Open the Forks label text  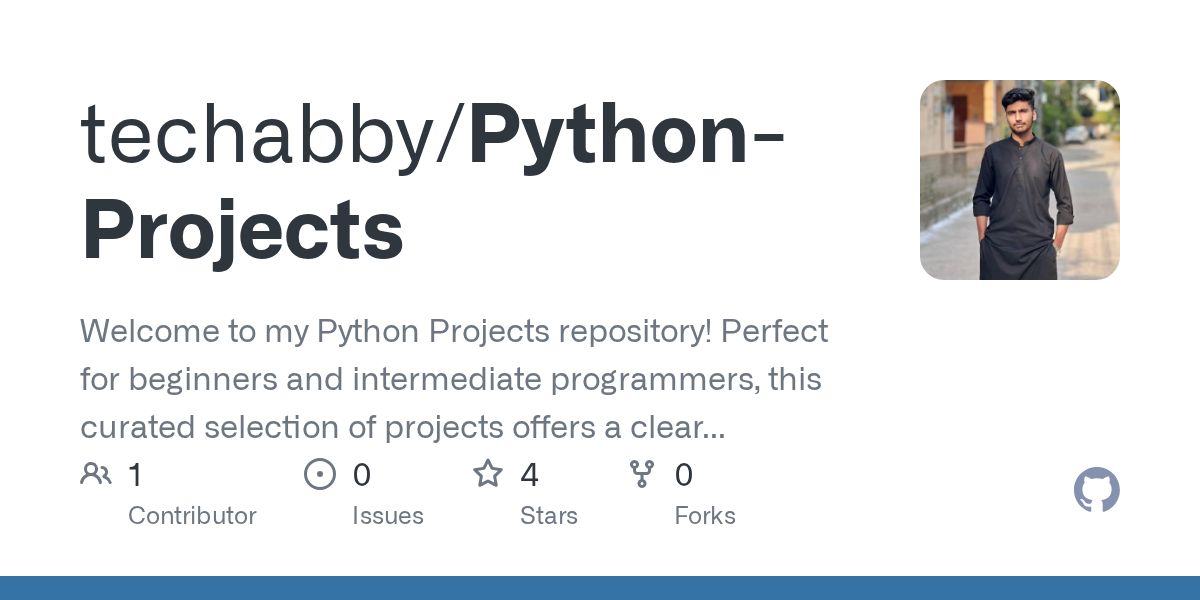point(705,516)
